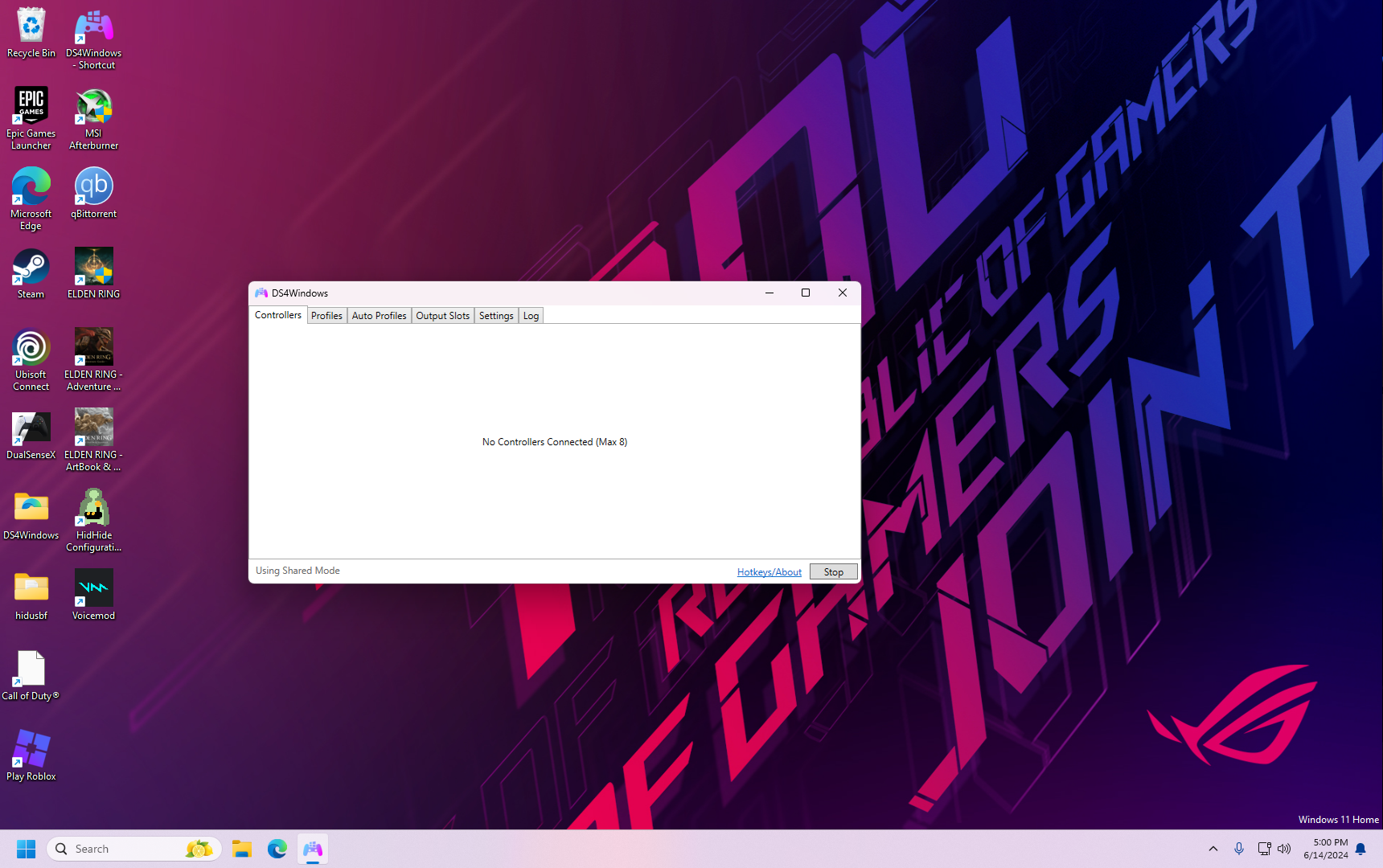Viewport: 1383px width, 868px height.
Task: Select the Call of Duty shortcut icon
Action: (x=31, y=675)
